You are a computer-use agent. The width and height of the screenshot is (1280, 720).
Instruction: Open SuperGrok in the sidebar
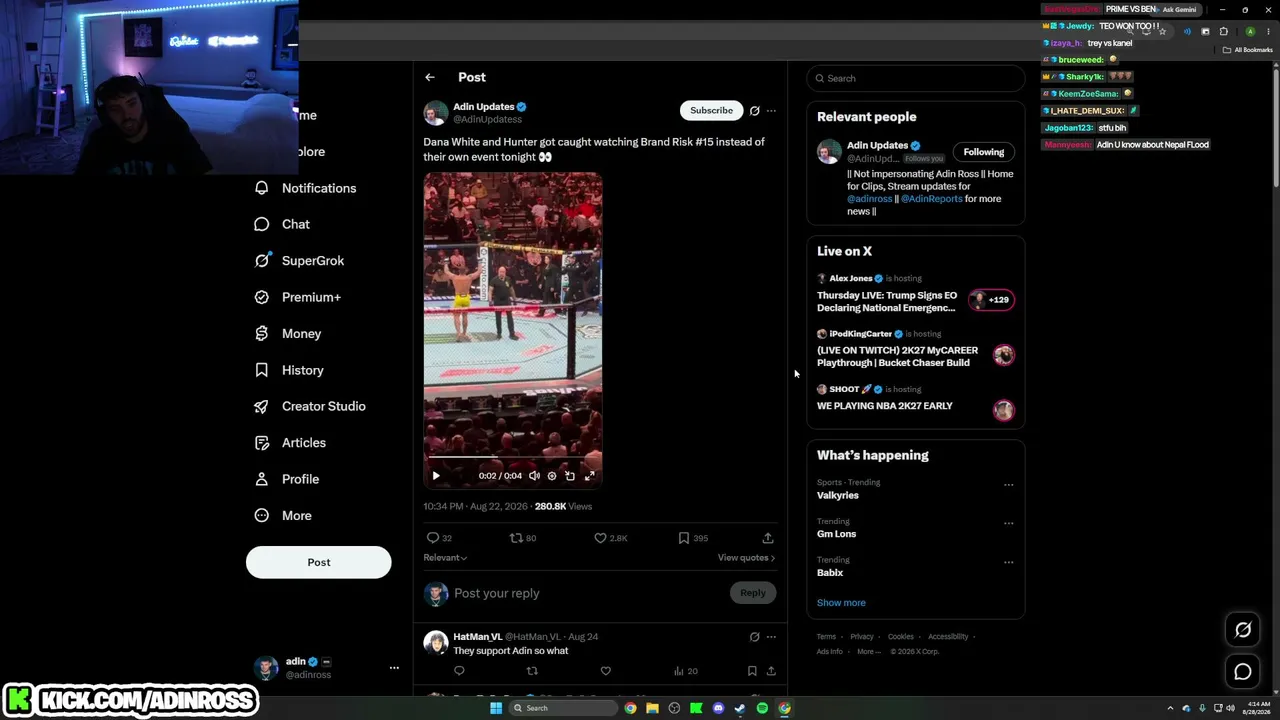300,260
